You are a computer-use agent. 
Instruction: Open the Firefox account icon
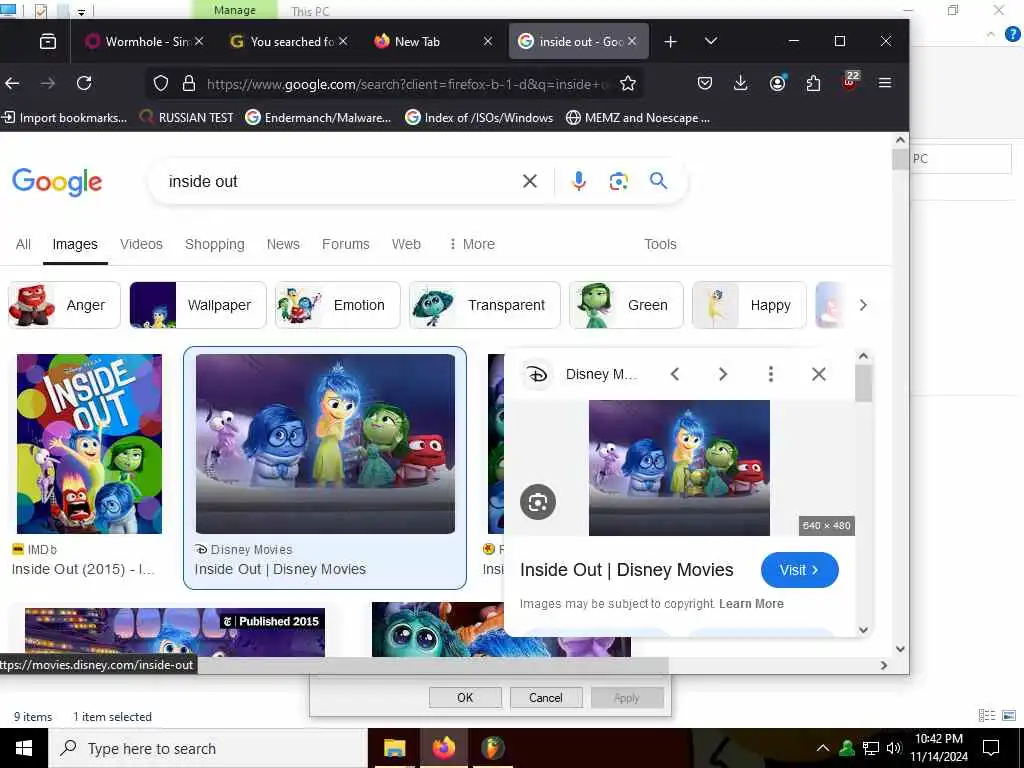pyautogui.click(x=777, y=83)
